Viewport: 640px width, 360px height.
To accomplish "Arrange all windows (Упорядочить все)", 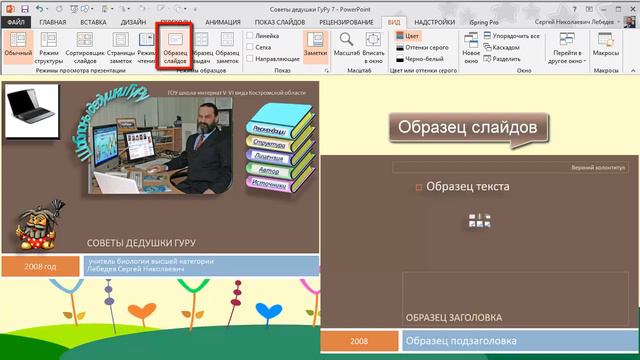I will point(511,36).
